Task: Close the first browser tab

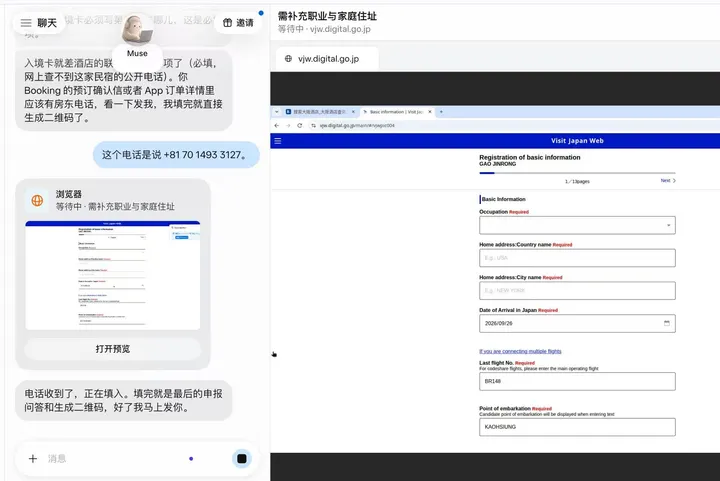Action: [353, 112]
